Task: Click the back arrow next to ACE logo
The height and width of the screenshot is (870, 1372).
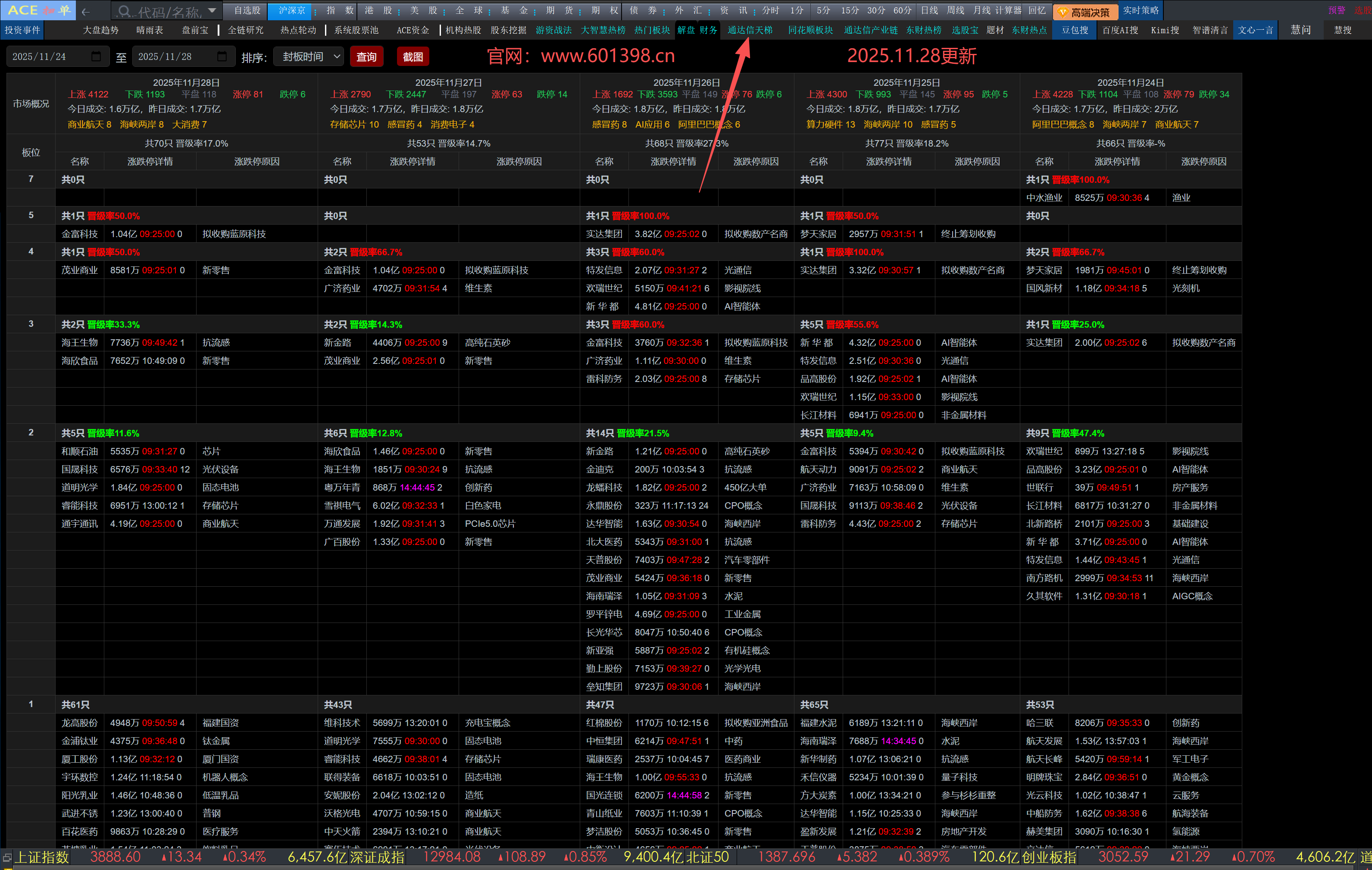Action: (85, 11)
